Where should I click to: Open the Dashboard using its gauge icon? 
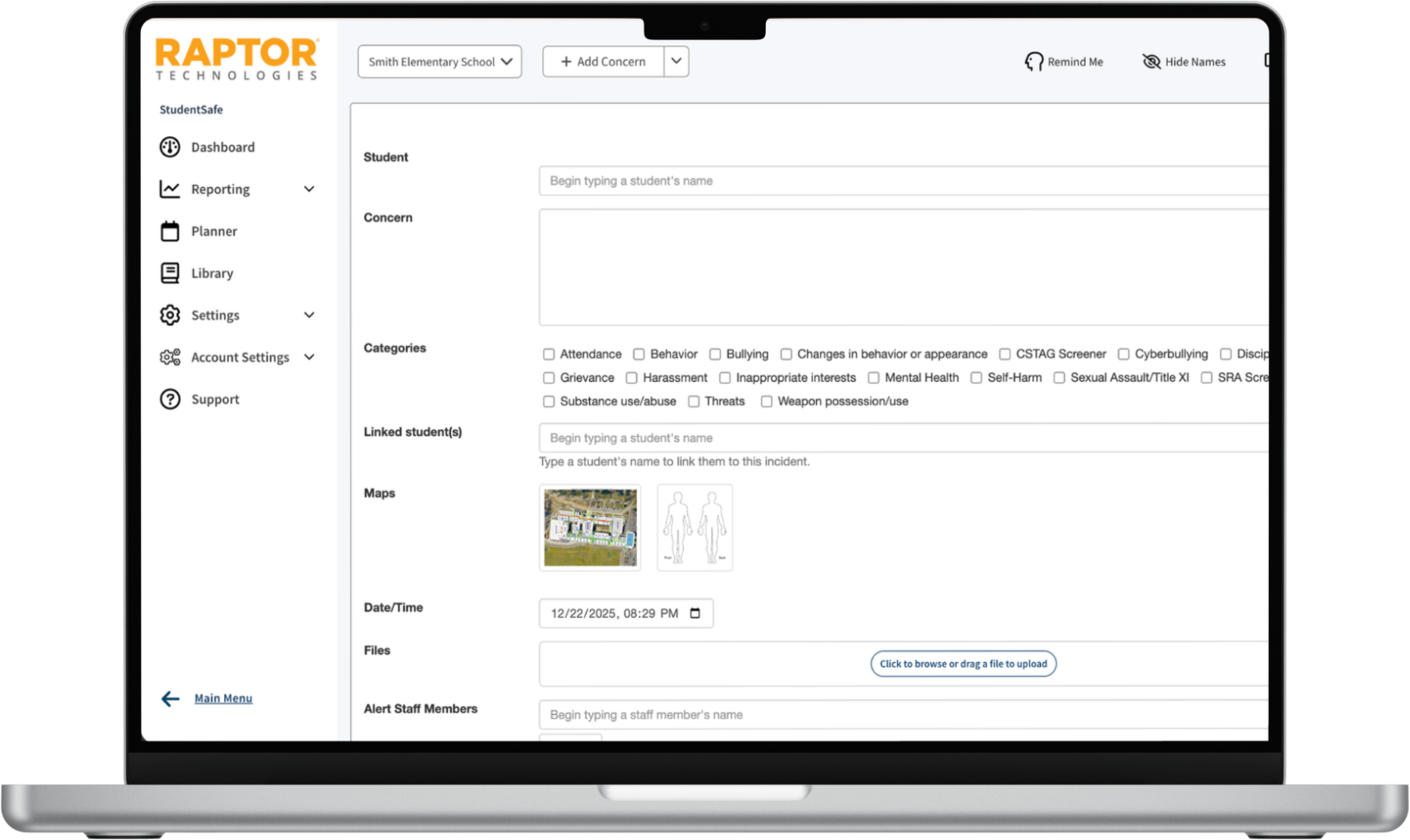pyautogui.click(x=170, y=147)
